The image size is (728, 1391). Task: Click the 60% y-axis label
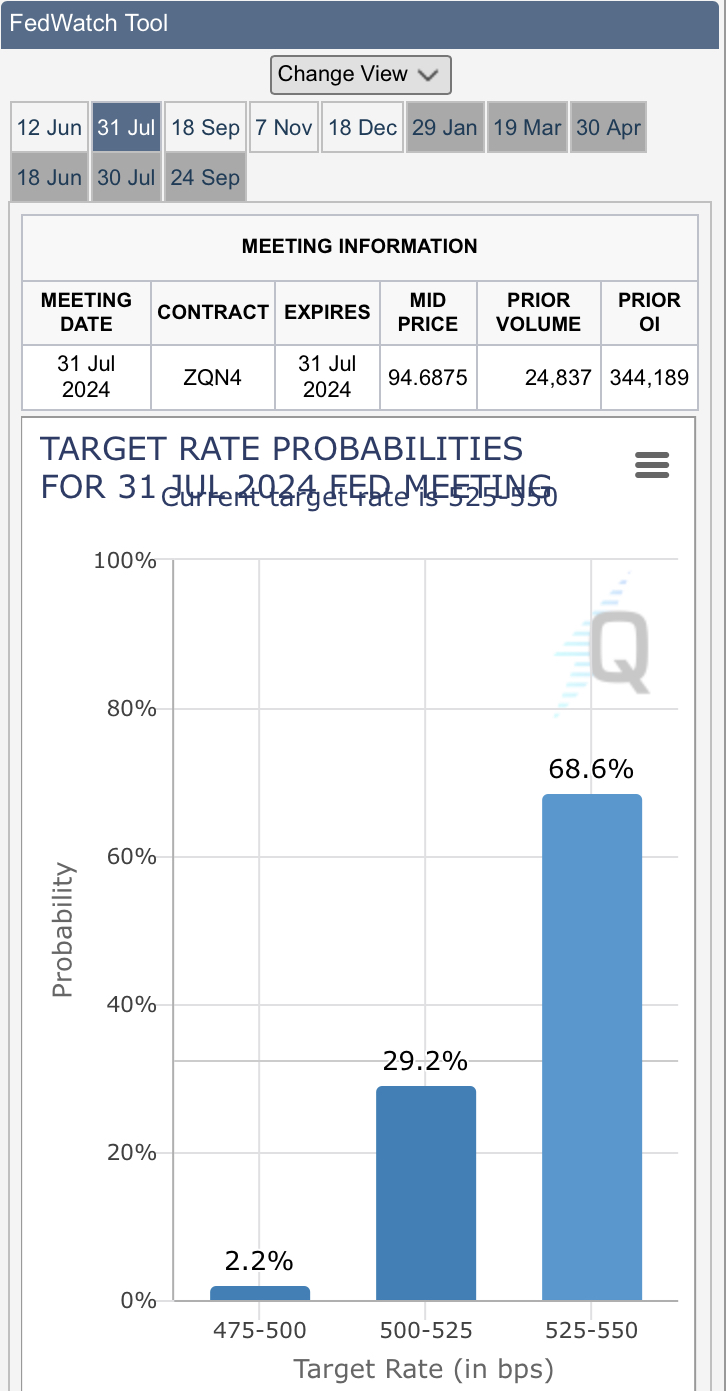coord(132,857)
